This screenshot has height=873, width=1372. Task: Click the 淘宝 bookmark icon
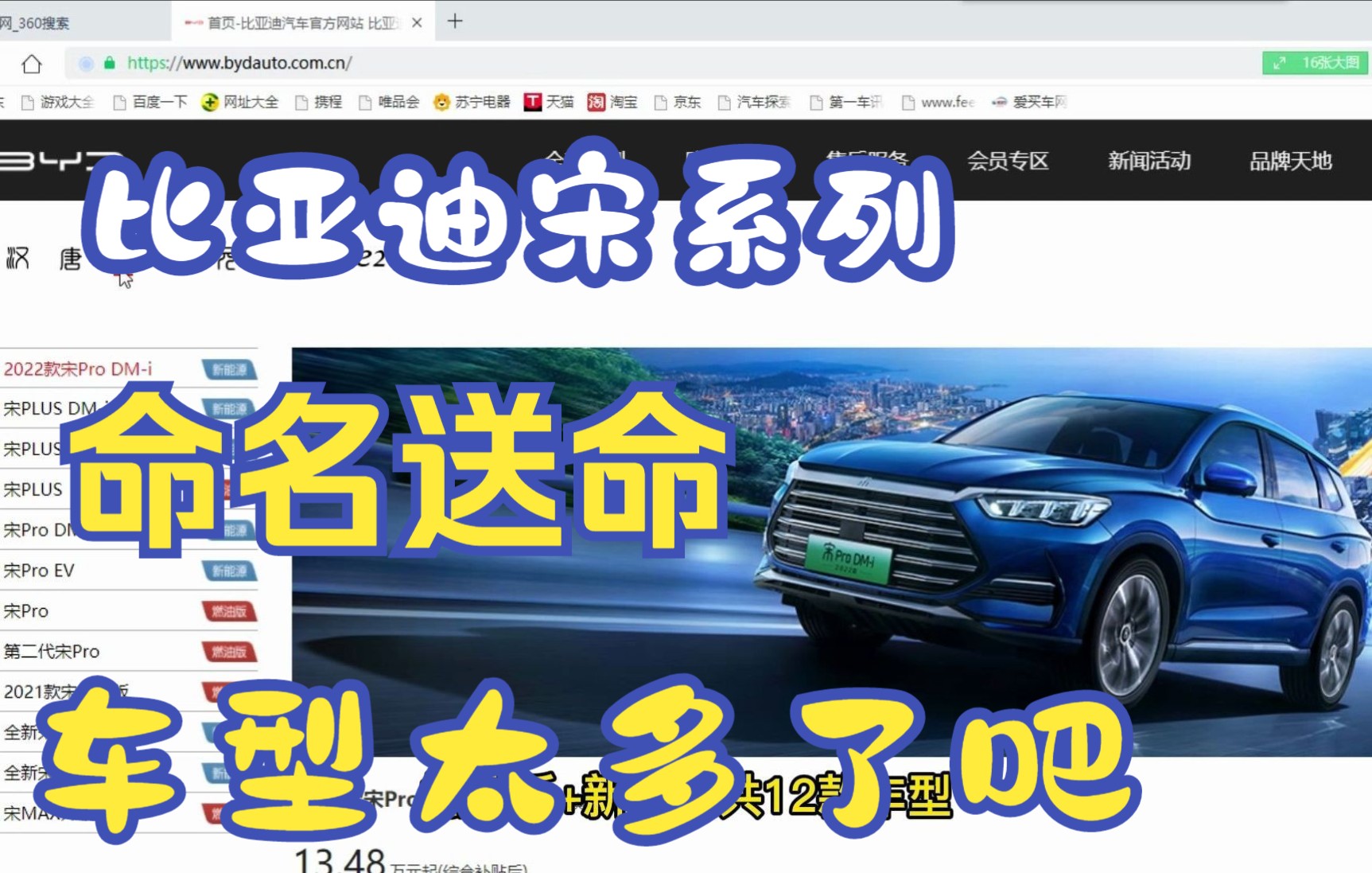coord(596,102)
